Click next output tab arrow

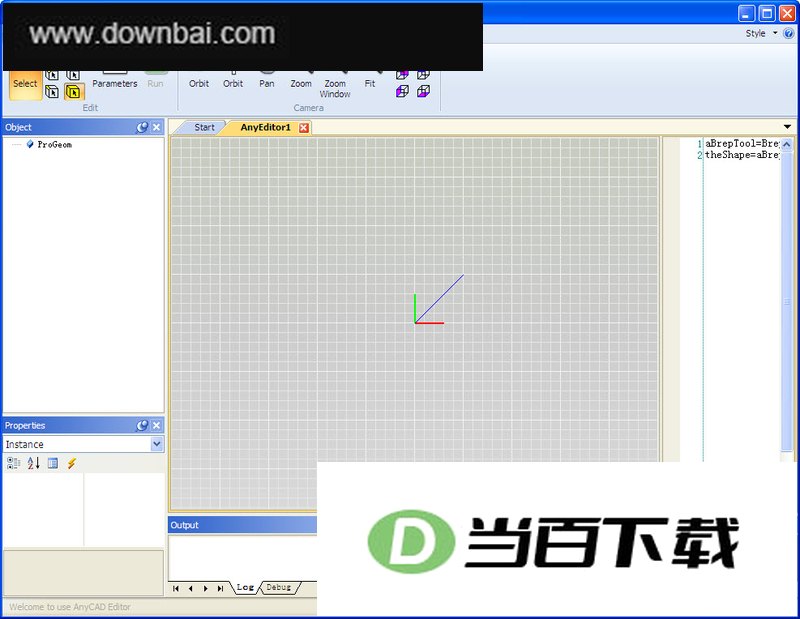coord(205,588)
